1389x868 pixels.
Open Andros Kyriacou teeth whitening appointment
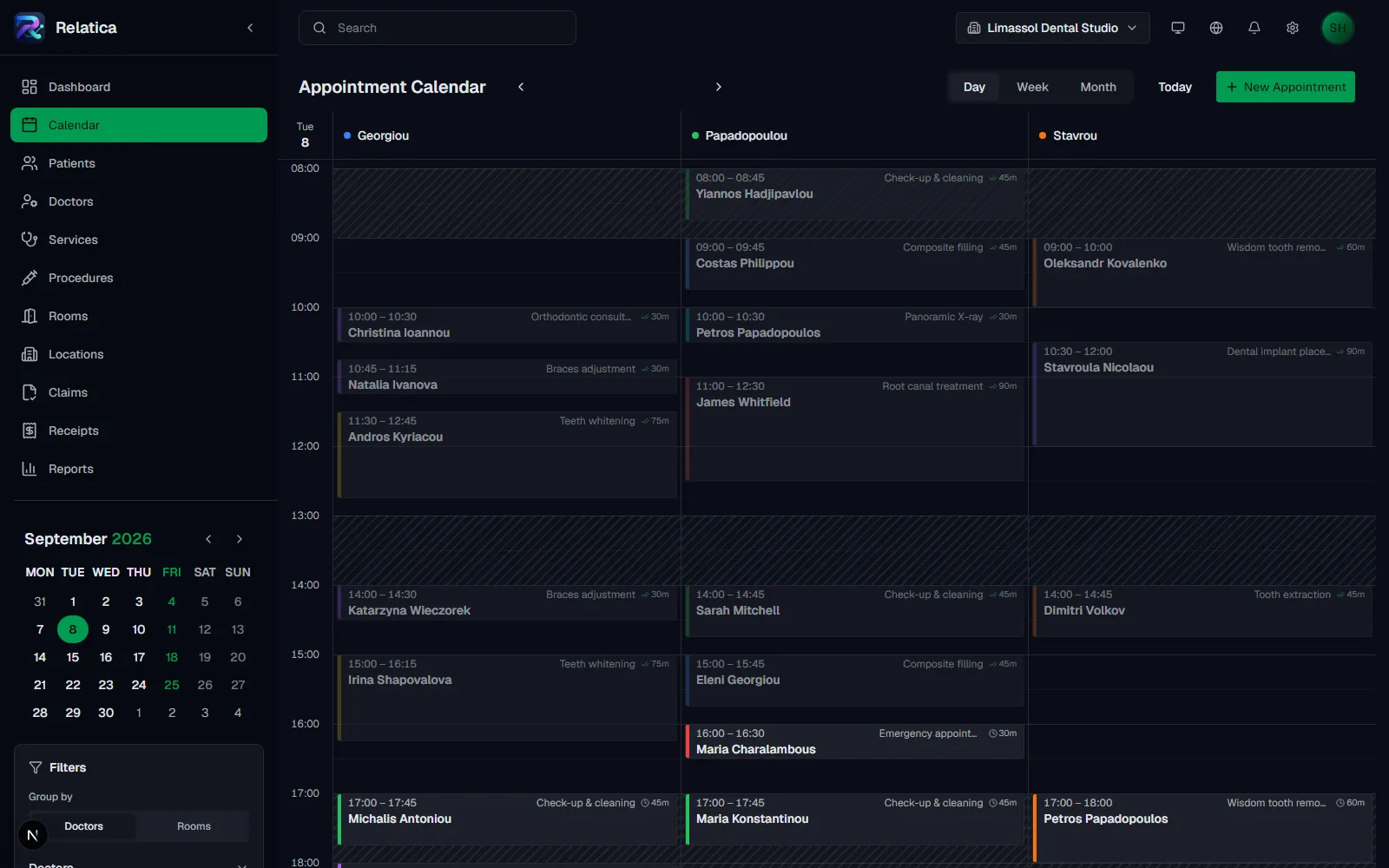[x=507, y=455]
